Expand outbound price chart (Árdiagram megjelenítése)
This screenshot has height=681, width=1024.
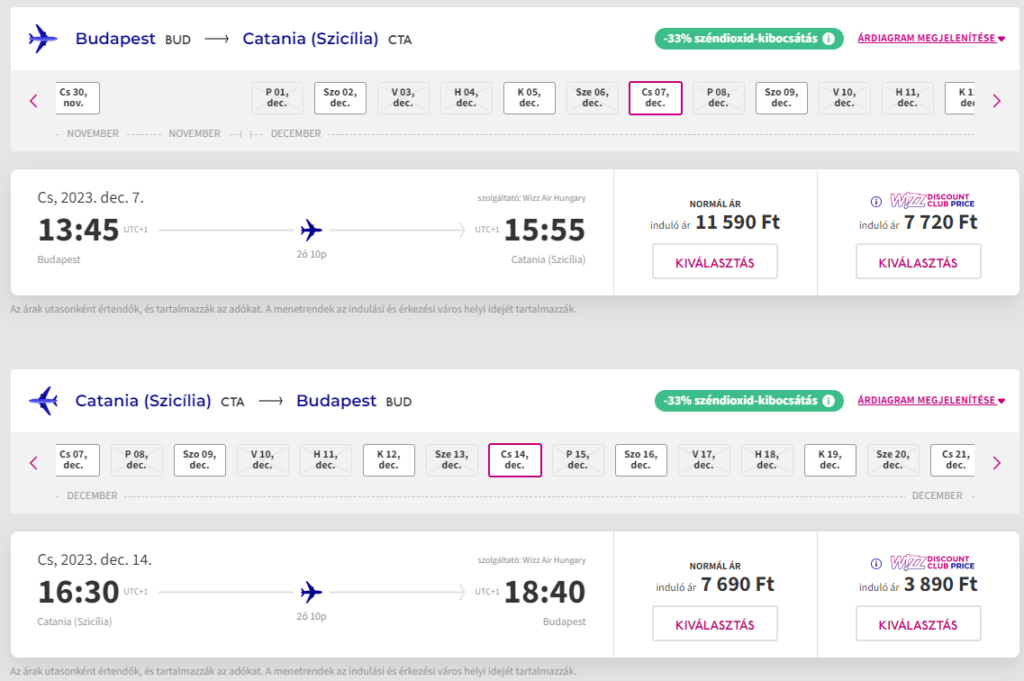931,39
